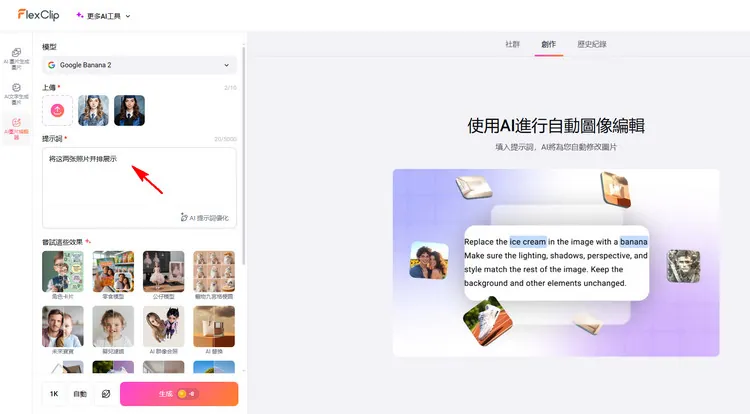Screen dimensions: 750x414
Task: Click the pink 生成 generate button
Action: pos(179,394)
